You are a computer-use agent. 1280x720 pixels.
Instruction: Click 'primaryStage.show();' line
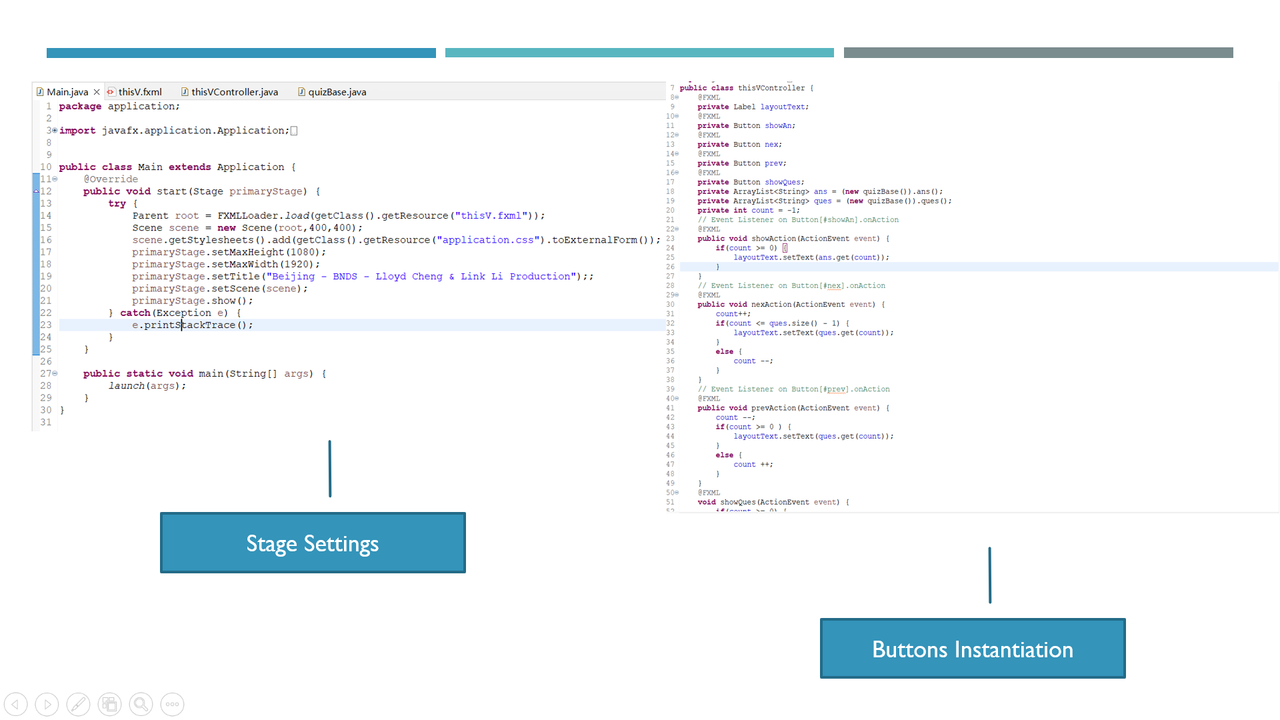(x=192, y=301)
